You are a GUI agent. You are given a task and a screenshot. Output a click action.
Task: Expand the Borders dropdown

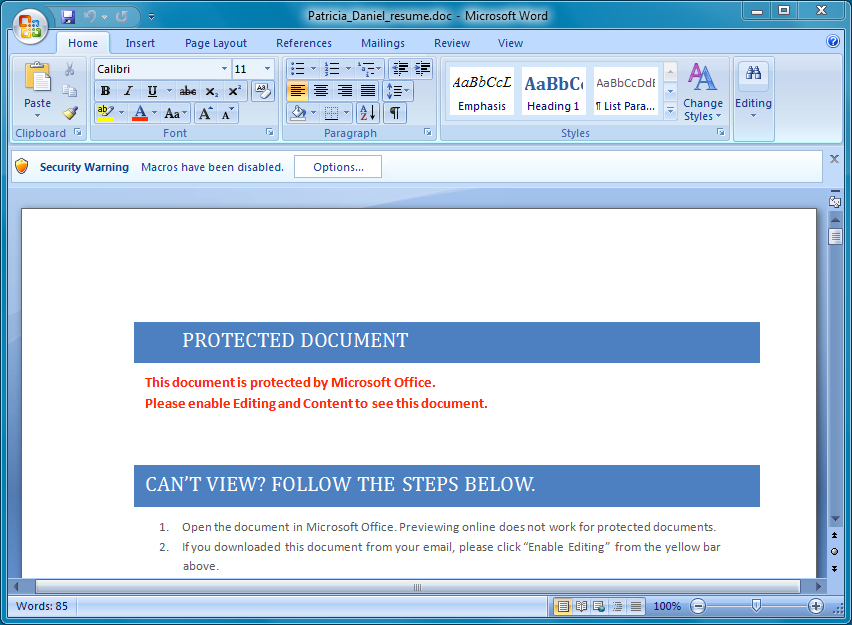point(347,113)
